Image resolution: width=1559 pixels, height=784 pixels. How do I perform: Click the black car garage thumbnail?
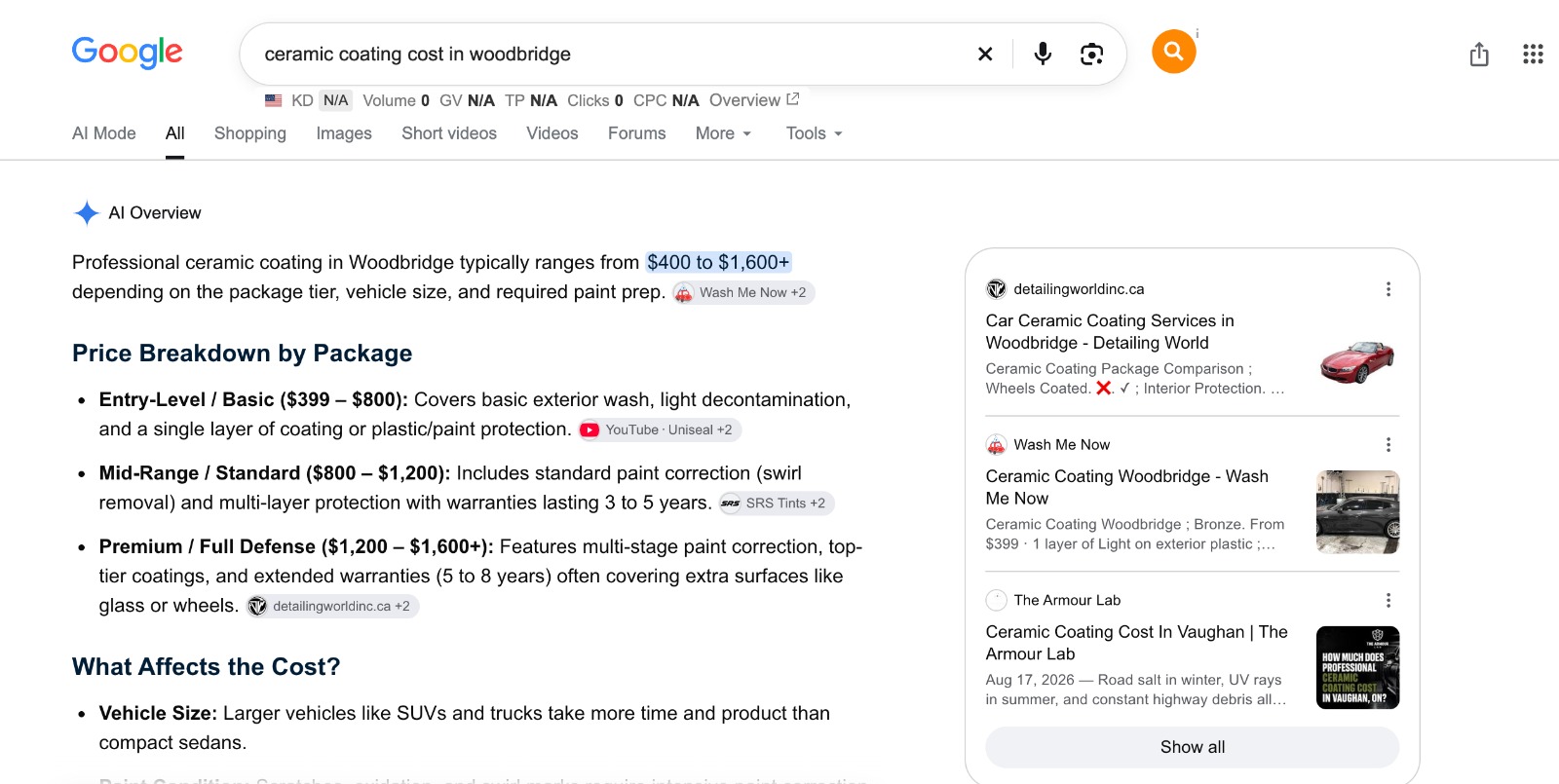(1357, 512)
